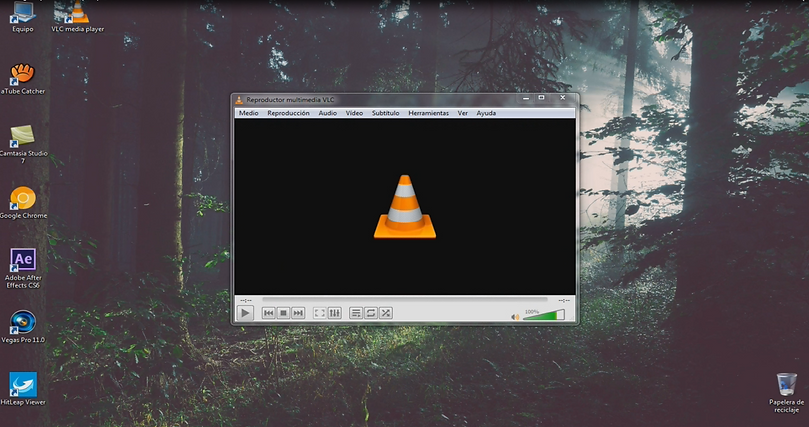Select the HitLeap Viewer desktop icon
Image resolution: width=809 pixels, height=427 pixels.
pos(23,389)
